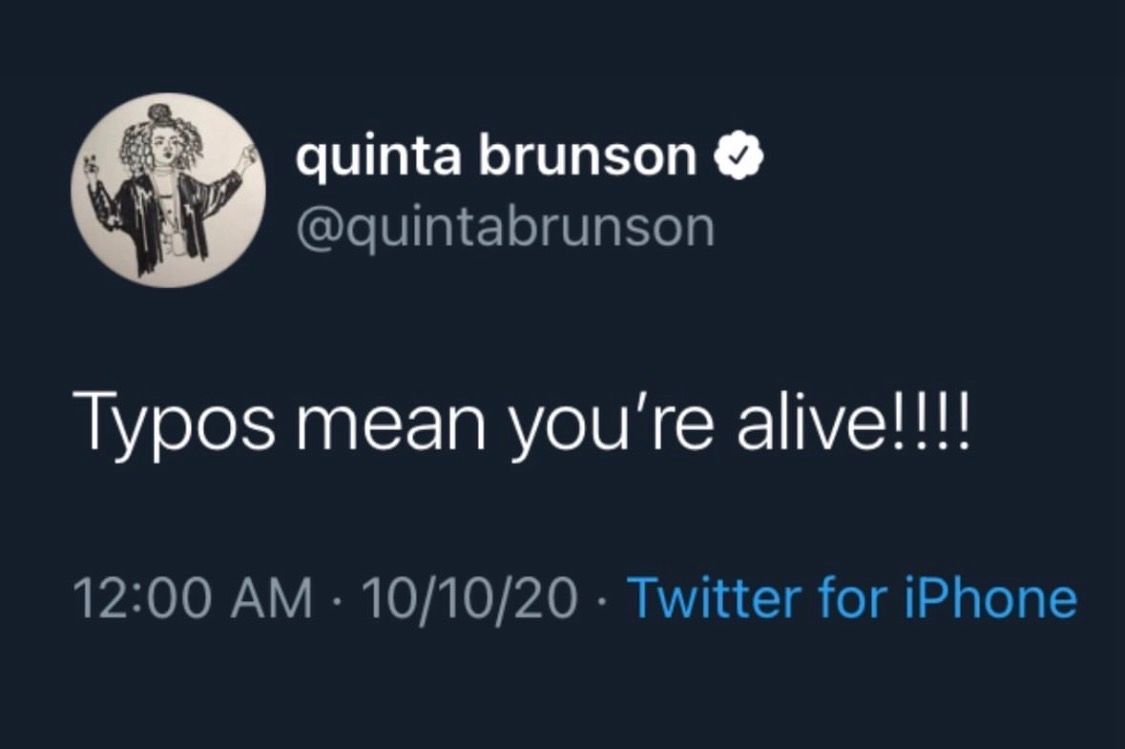Click the @quintabrunson handle

tap(505, 228)
